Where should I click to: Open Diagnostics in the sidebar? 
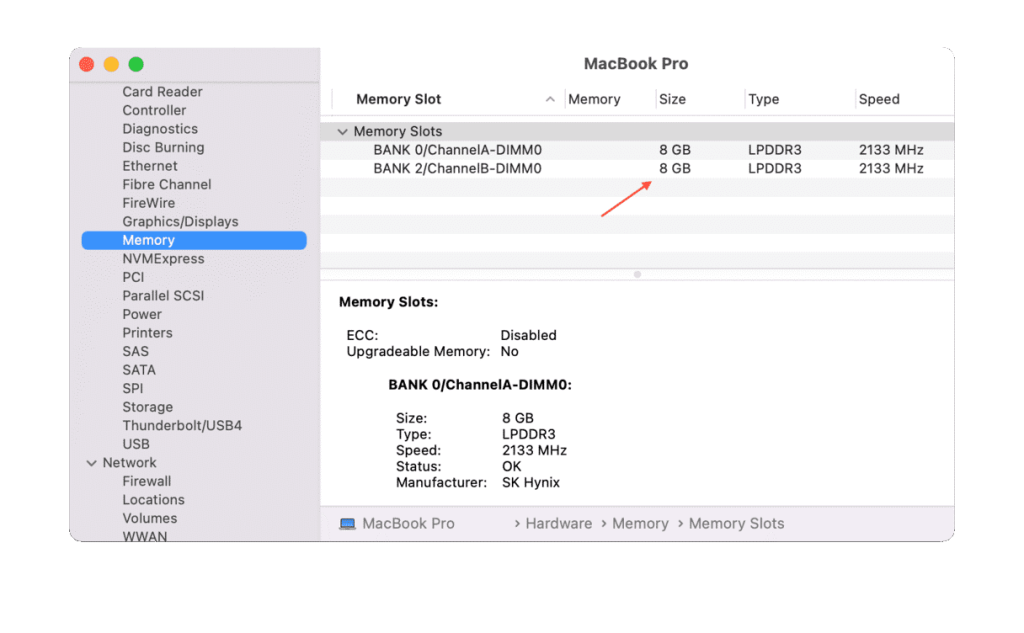[160, 129]
